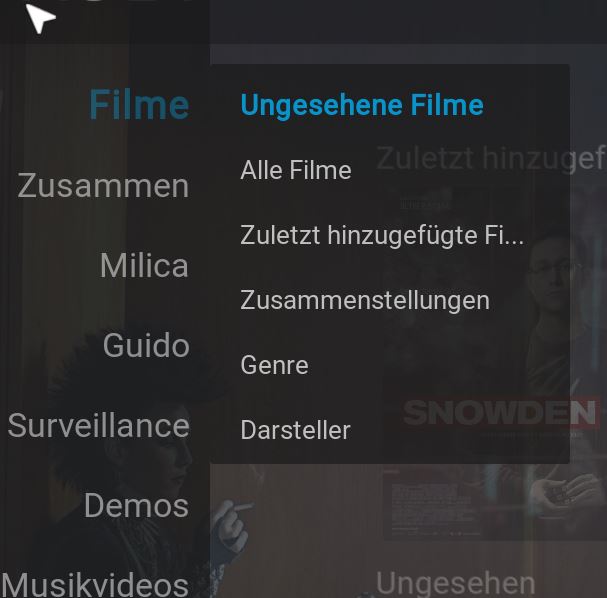Viewport: 607px width, 598px height.
Task: Click the Snowden movie poster title
Action: (x=499, y=413)
